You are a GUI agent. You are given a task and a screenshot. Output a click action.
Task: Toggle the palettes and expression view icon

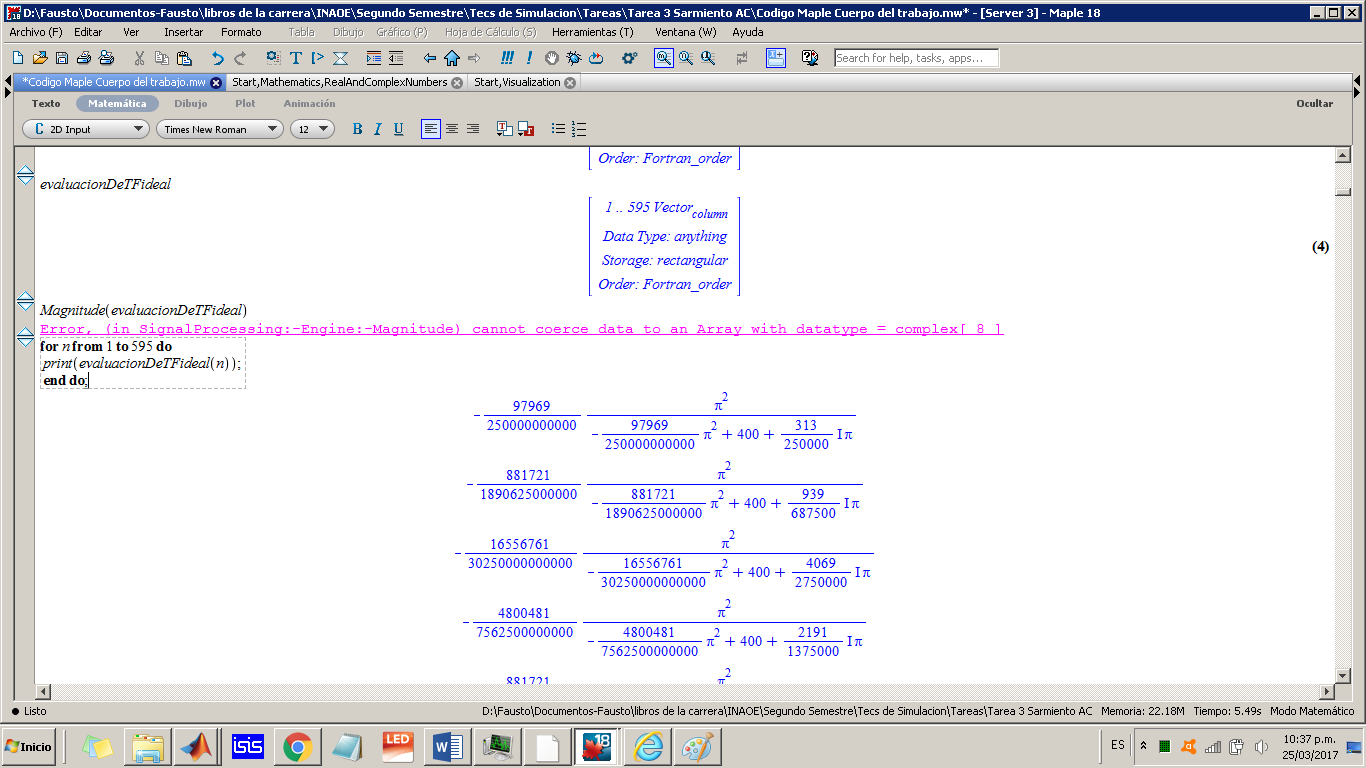[x=775, y=58]
